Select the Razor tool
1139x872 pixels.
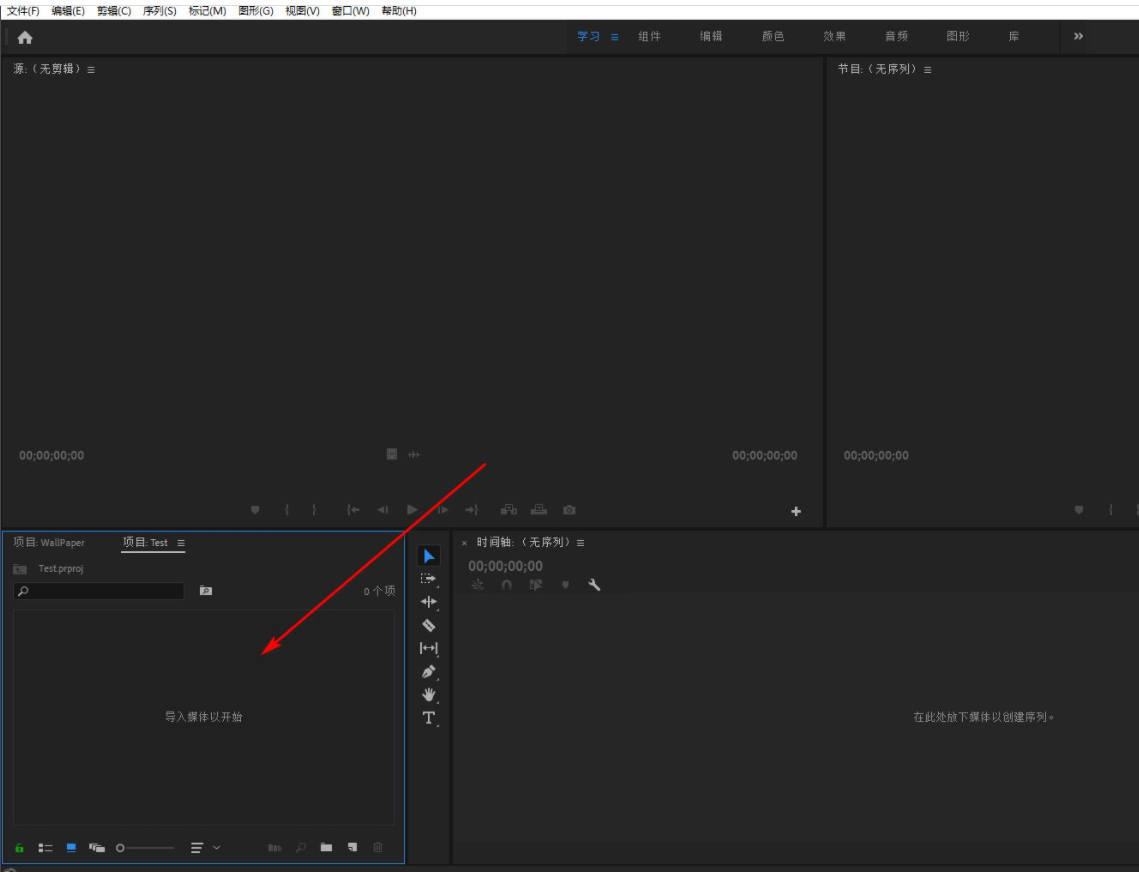pyautogui.click(x=429, y=625)
